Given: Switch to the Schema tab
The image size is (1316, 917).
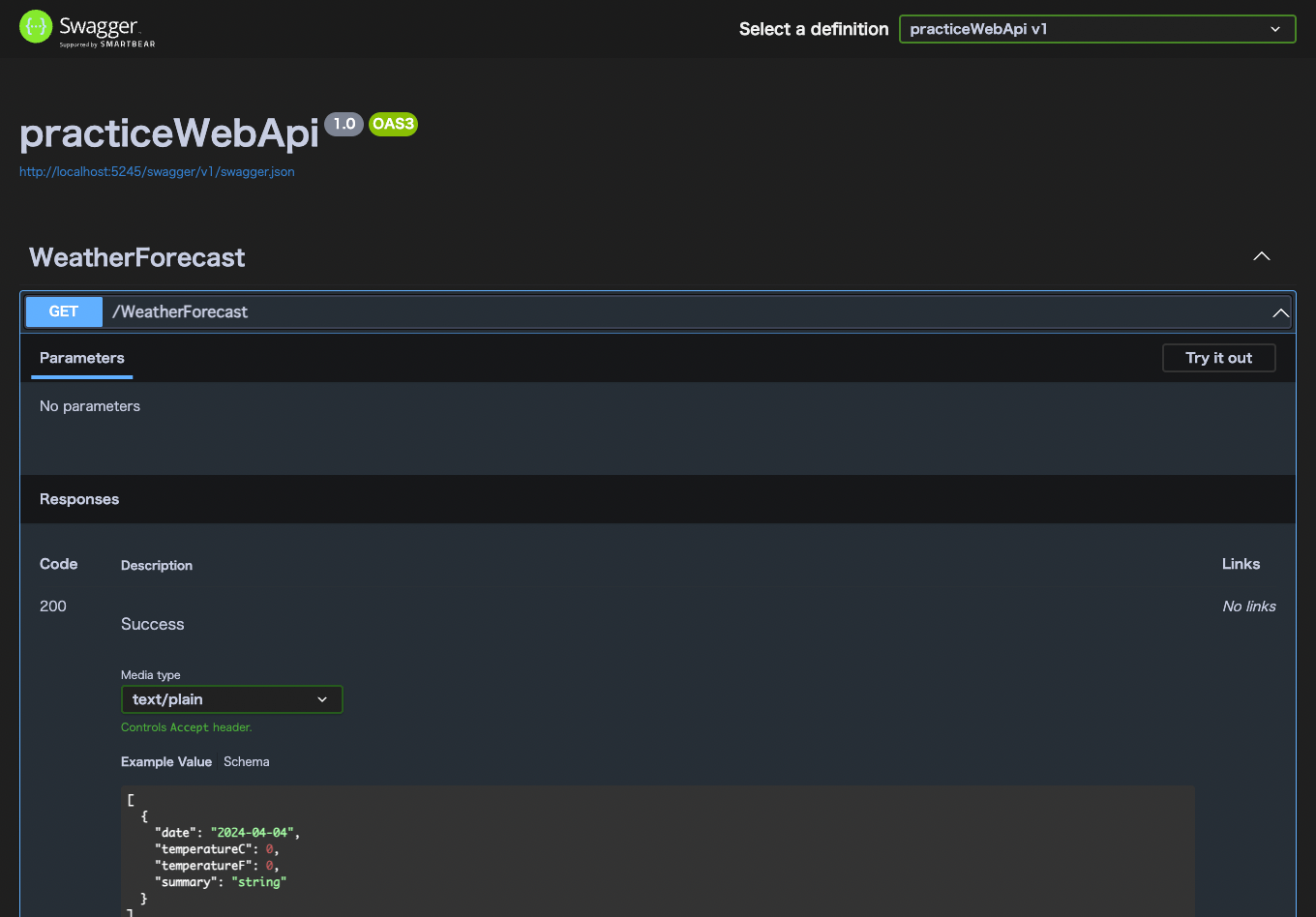Looking at the screenshot, I should click(247, 762).
